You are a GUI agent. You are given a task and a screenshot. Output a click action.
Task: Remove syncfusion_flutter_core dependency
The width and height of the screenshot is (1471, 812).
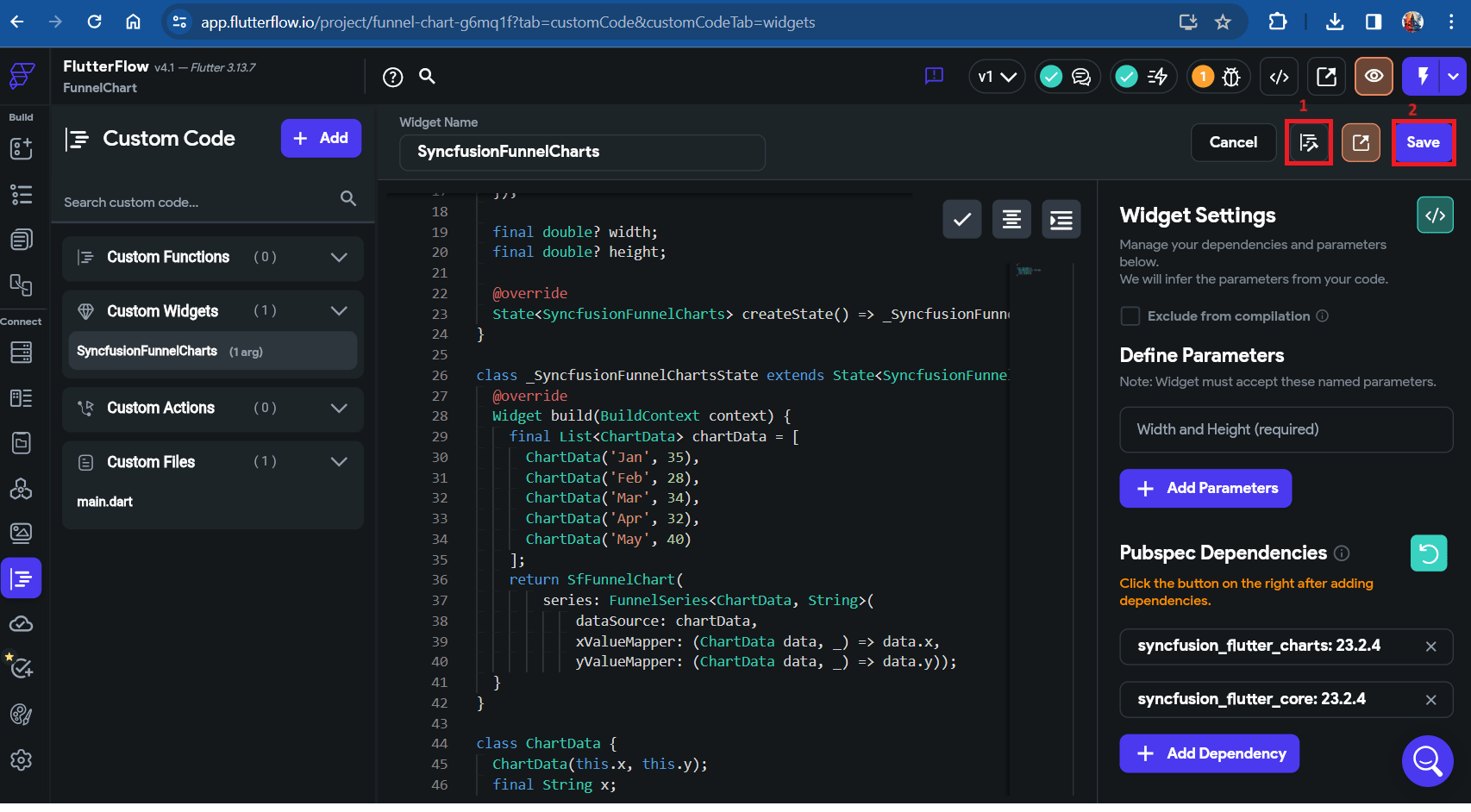pos(1431,700)
